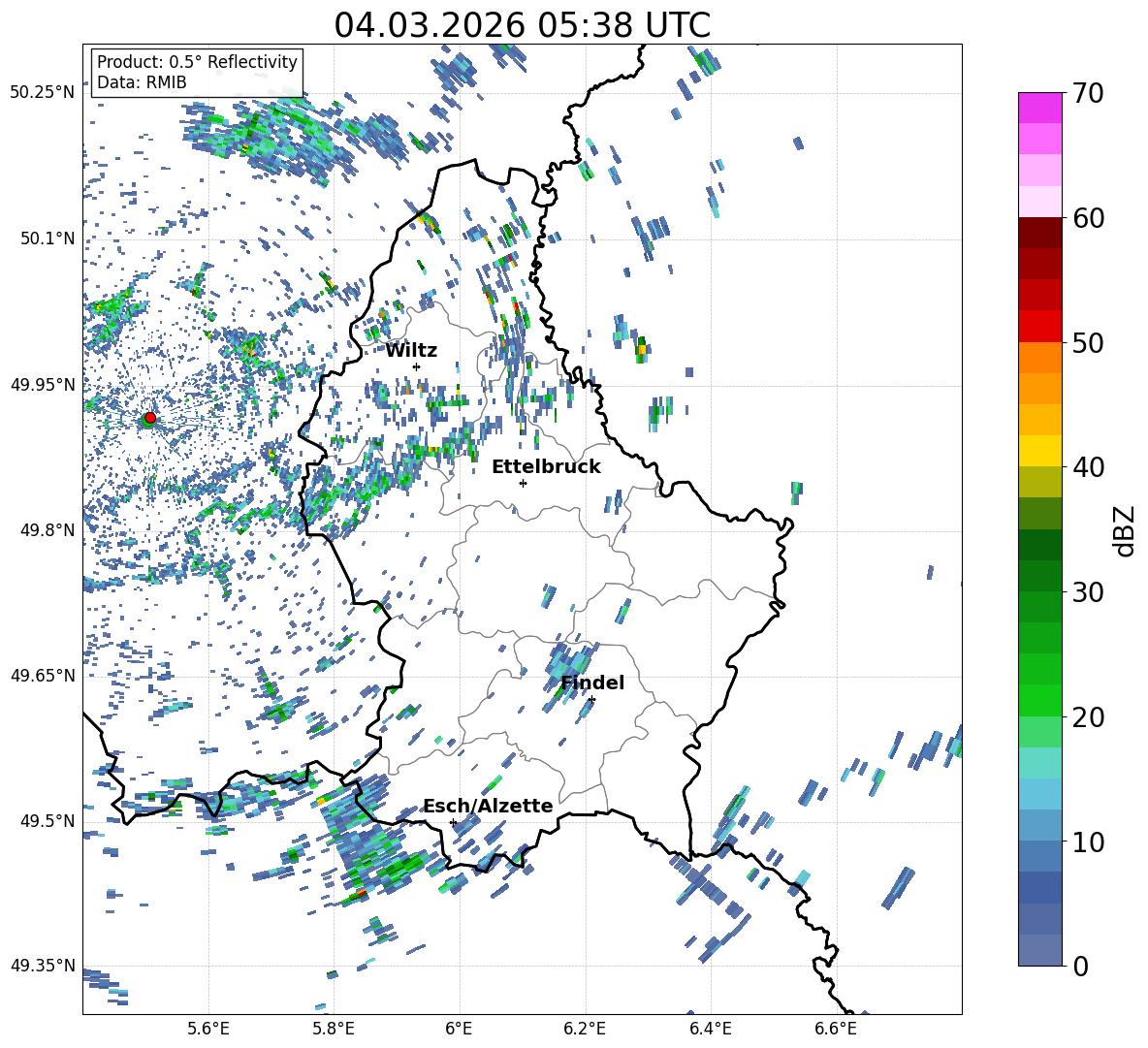
Task: Click the 6°E longitude tick label
Action: pyautogui.click(x=459, y=1029)
